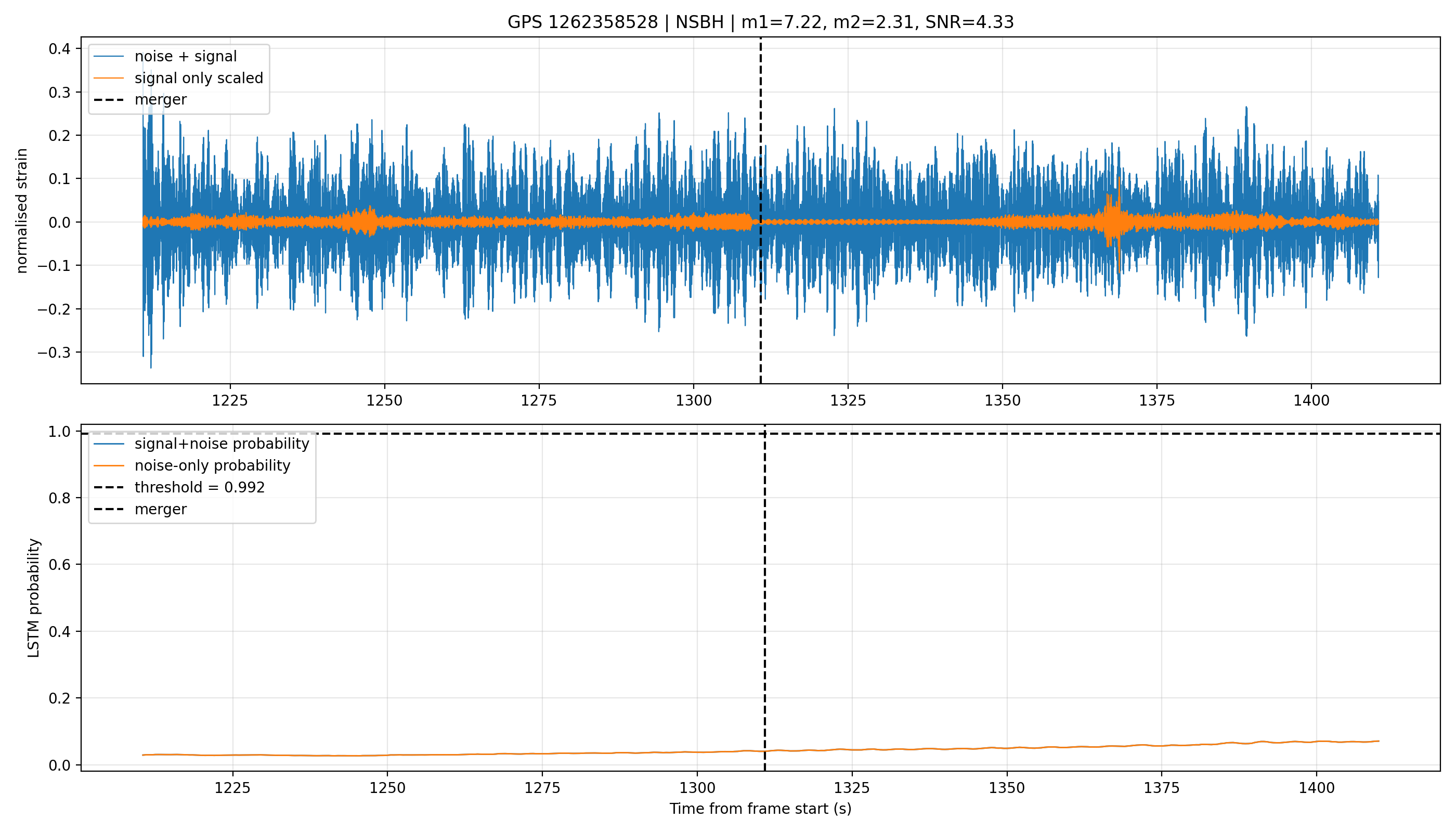1456x832 pixels.
Task: Click the 1300 tick label on top plot
Action: pyautogui.click(x=693, y=400)
